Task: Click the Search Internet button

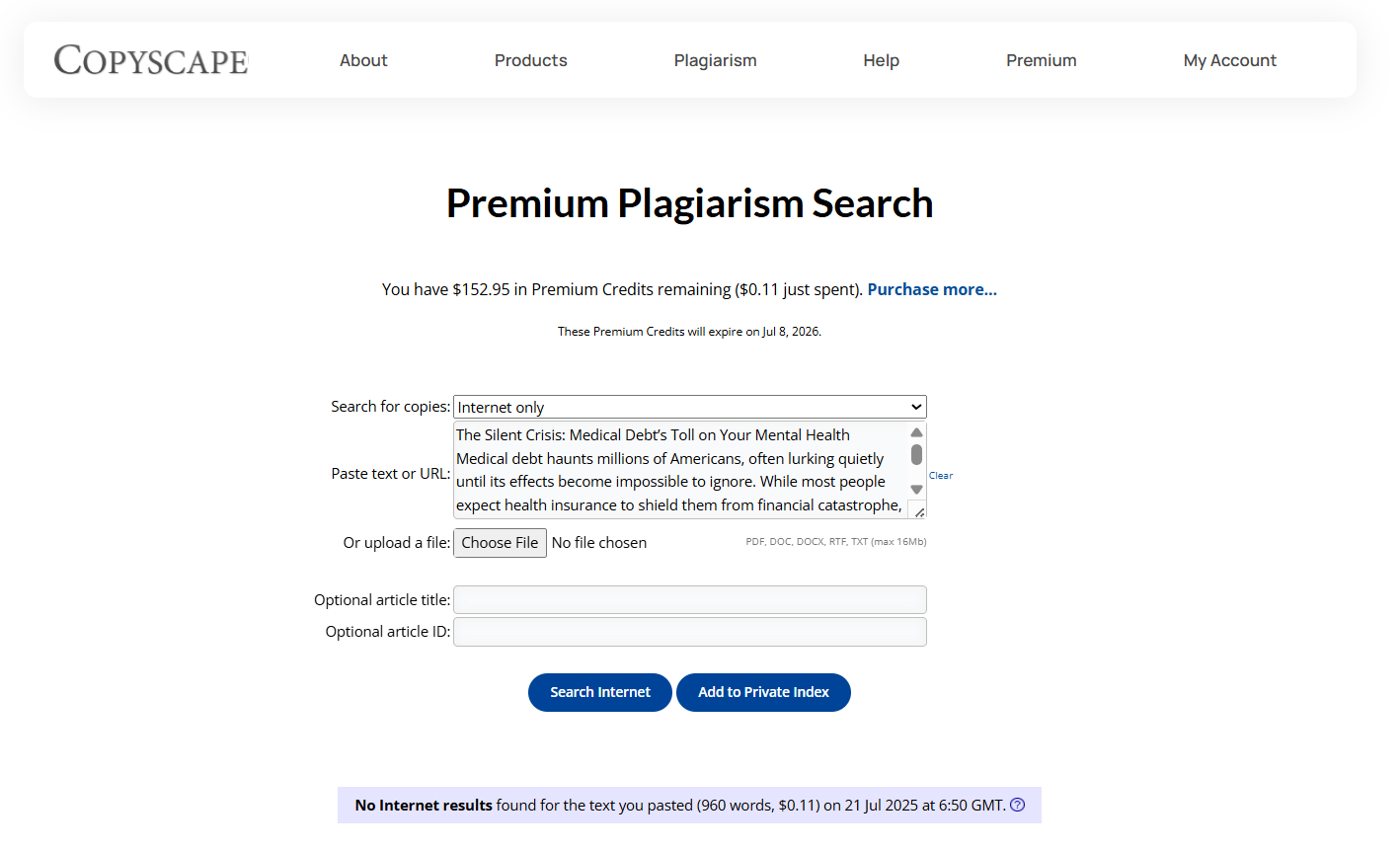Action: (x=600, y=692)
